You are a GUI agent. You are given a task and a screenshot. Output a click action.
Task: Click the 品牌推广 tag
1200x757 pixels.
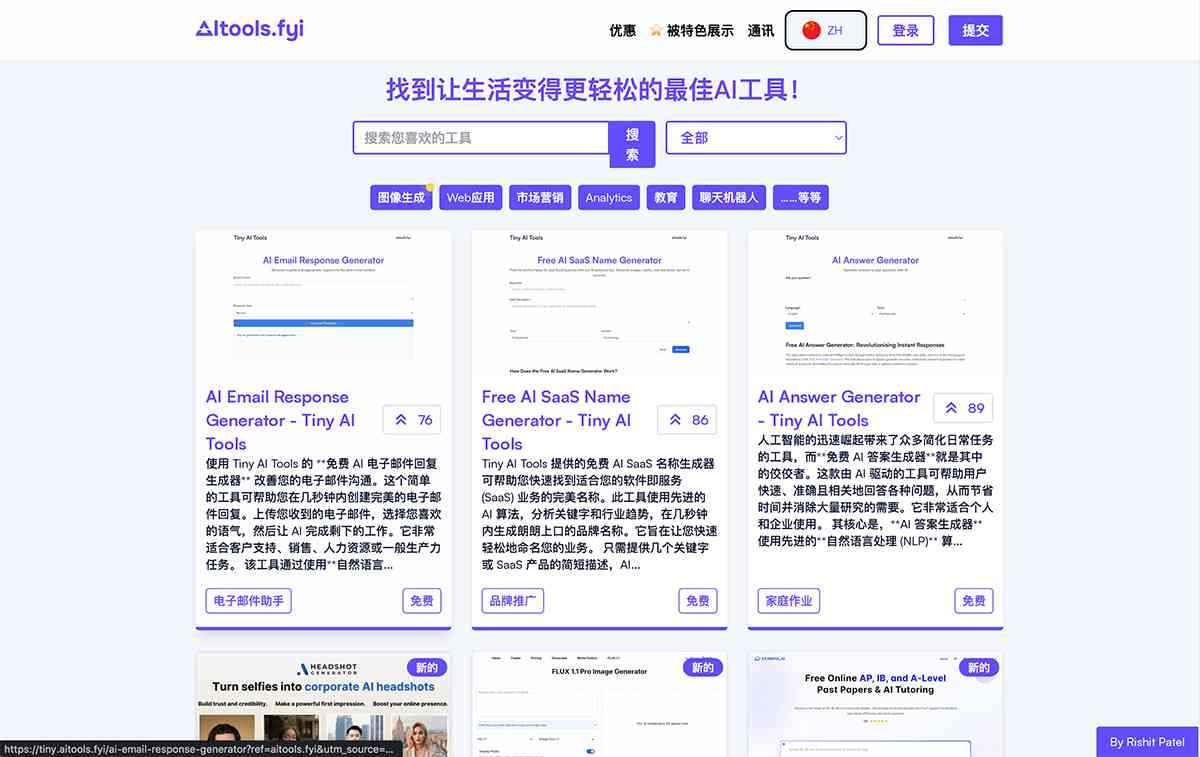click(513, 601)
